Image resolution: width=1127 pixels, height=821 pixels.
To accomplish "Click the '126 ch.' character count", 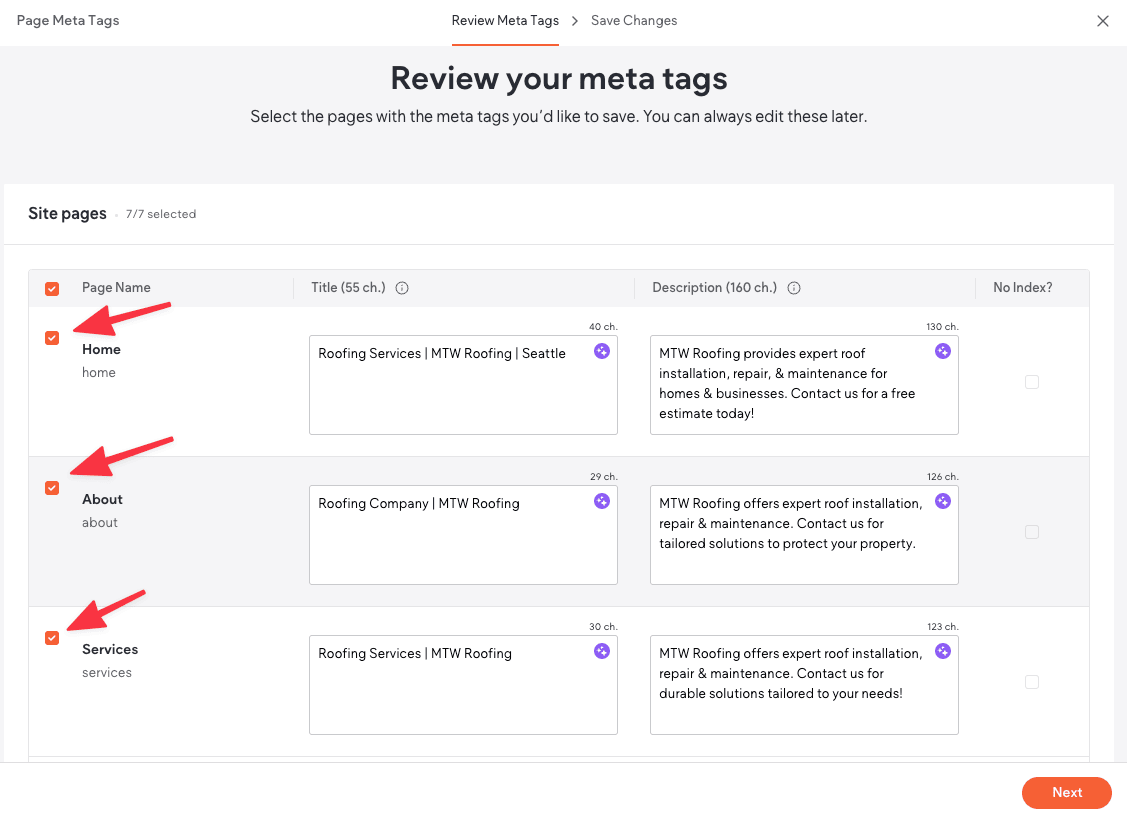I will tap(943, 477).
